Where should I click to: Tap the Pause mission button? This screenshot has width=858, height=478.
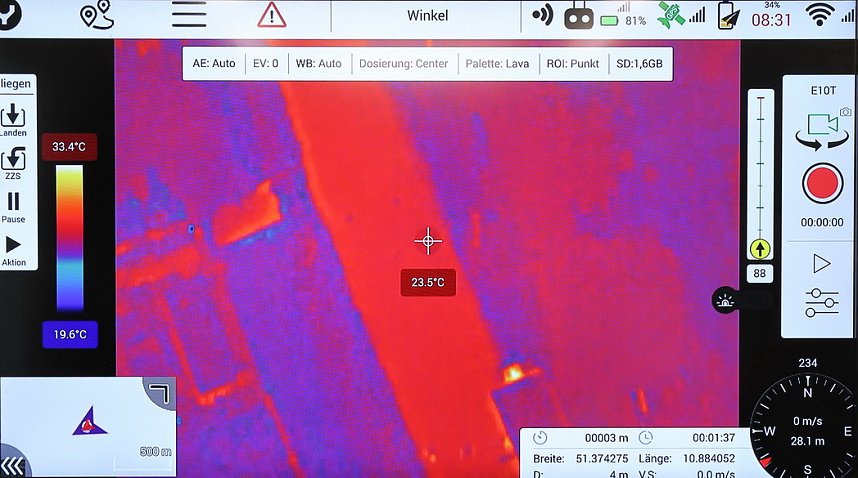pos(13,207)
